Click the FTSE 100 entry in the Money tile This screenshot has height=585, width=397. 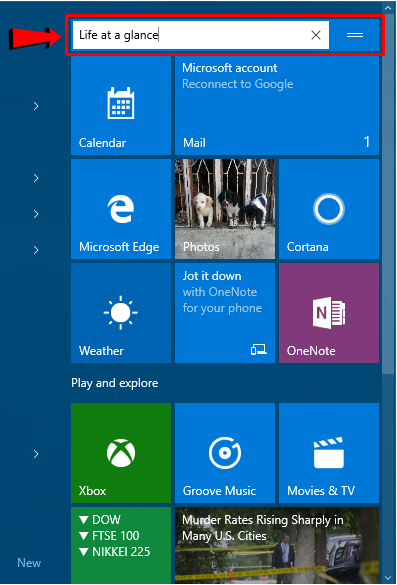(109, 536)
